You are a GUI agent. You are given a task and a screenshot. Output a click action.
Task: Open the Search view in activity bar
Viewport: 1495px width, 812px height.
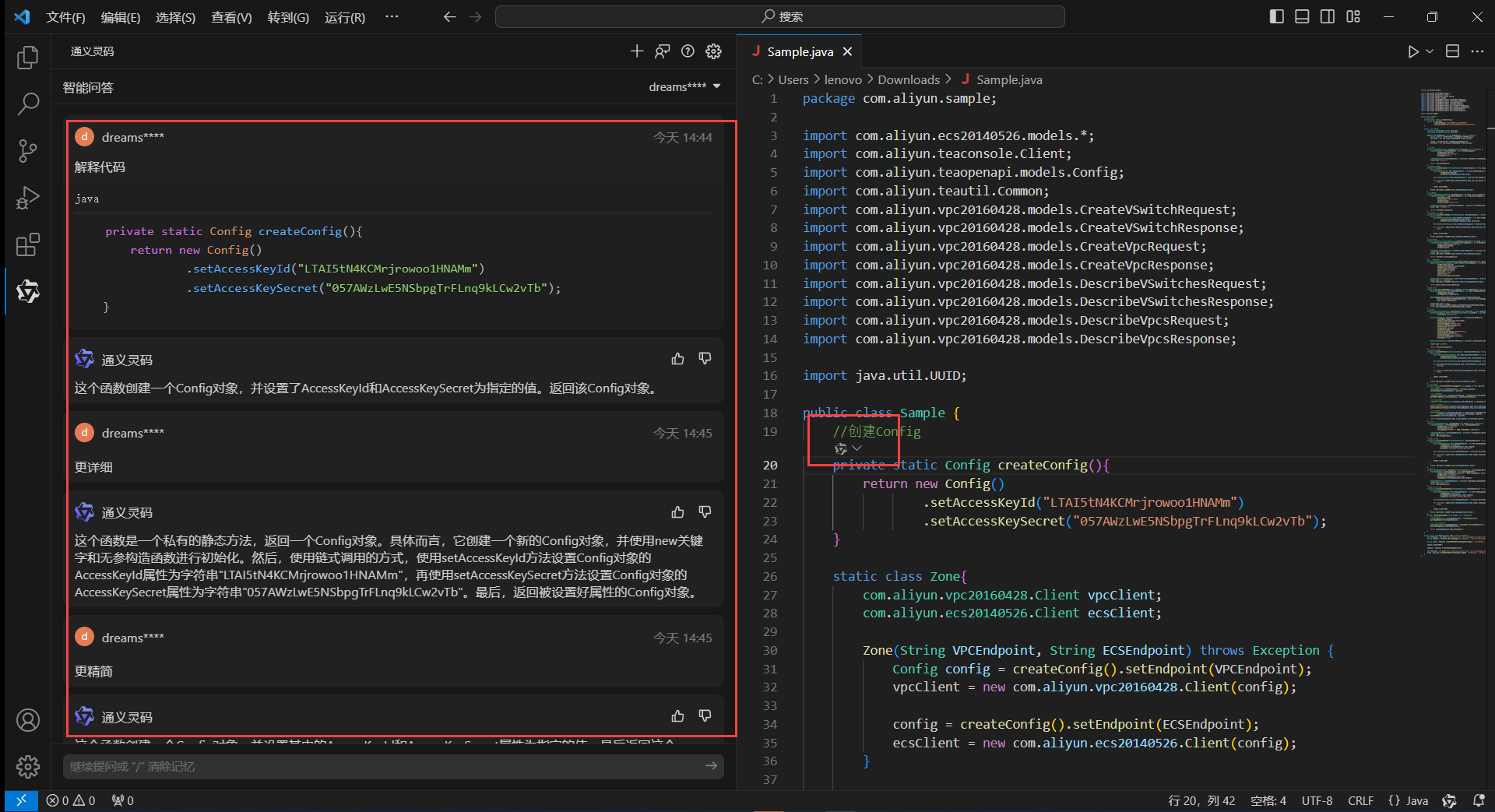point(28,104)
